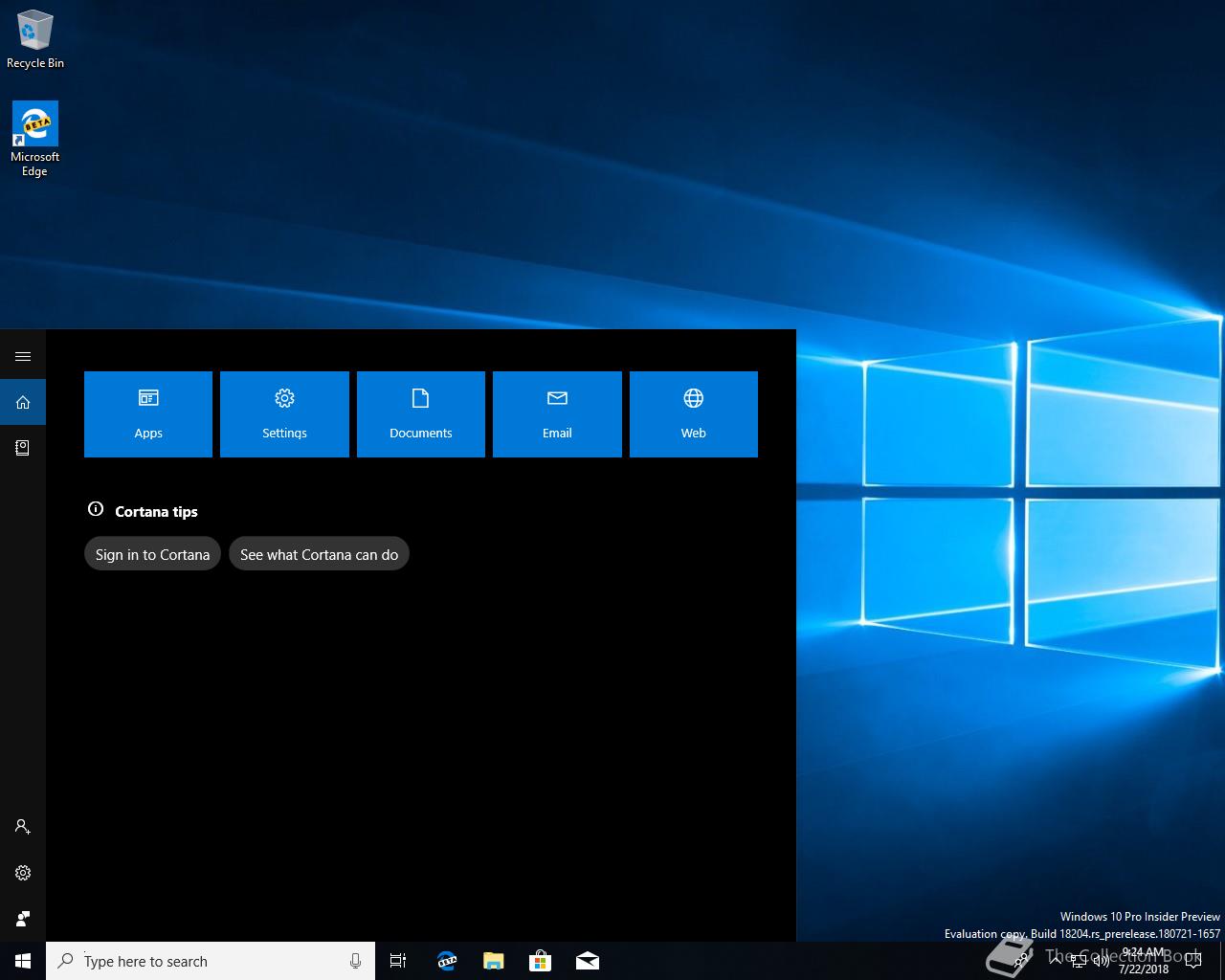Show hidden icons in the system tray
Viewport: 1225px width, 980px height.
(1056, 961)
